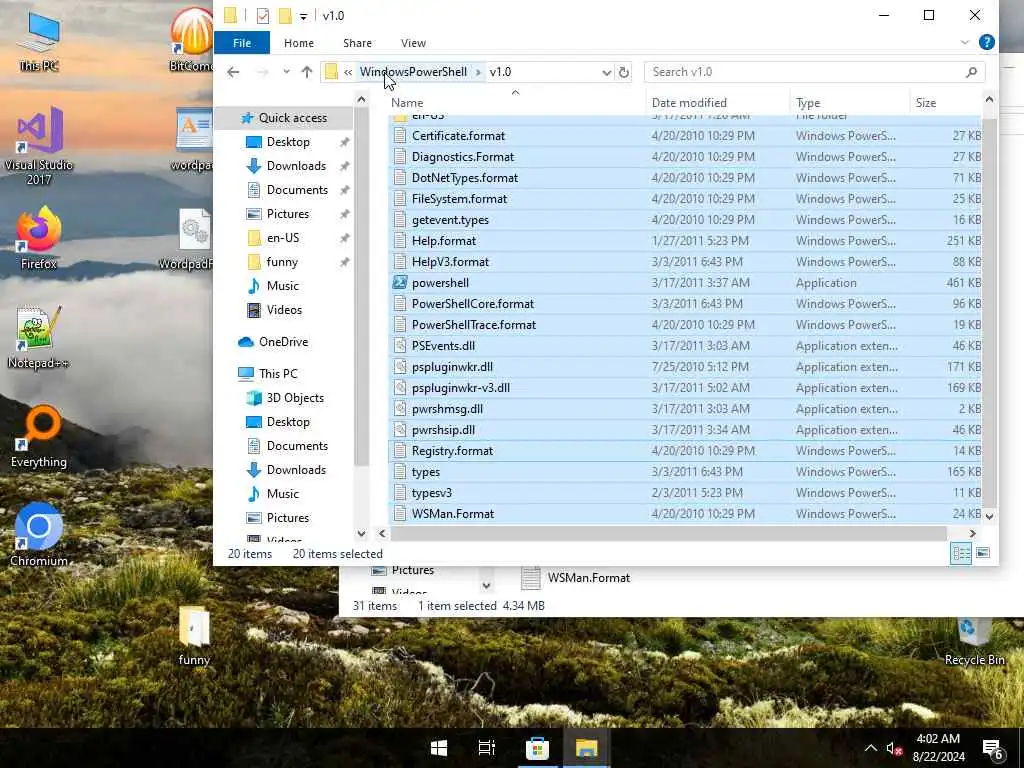Click the Task View taskbar button

coord(487,748)
